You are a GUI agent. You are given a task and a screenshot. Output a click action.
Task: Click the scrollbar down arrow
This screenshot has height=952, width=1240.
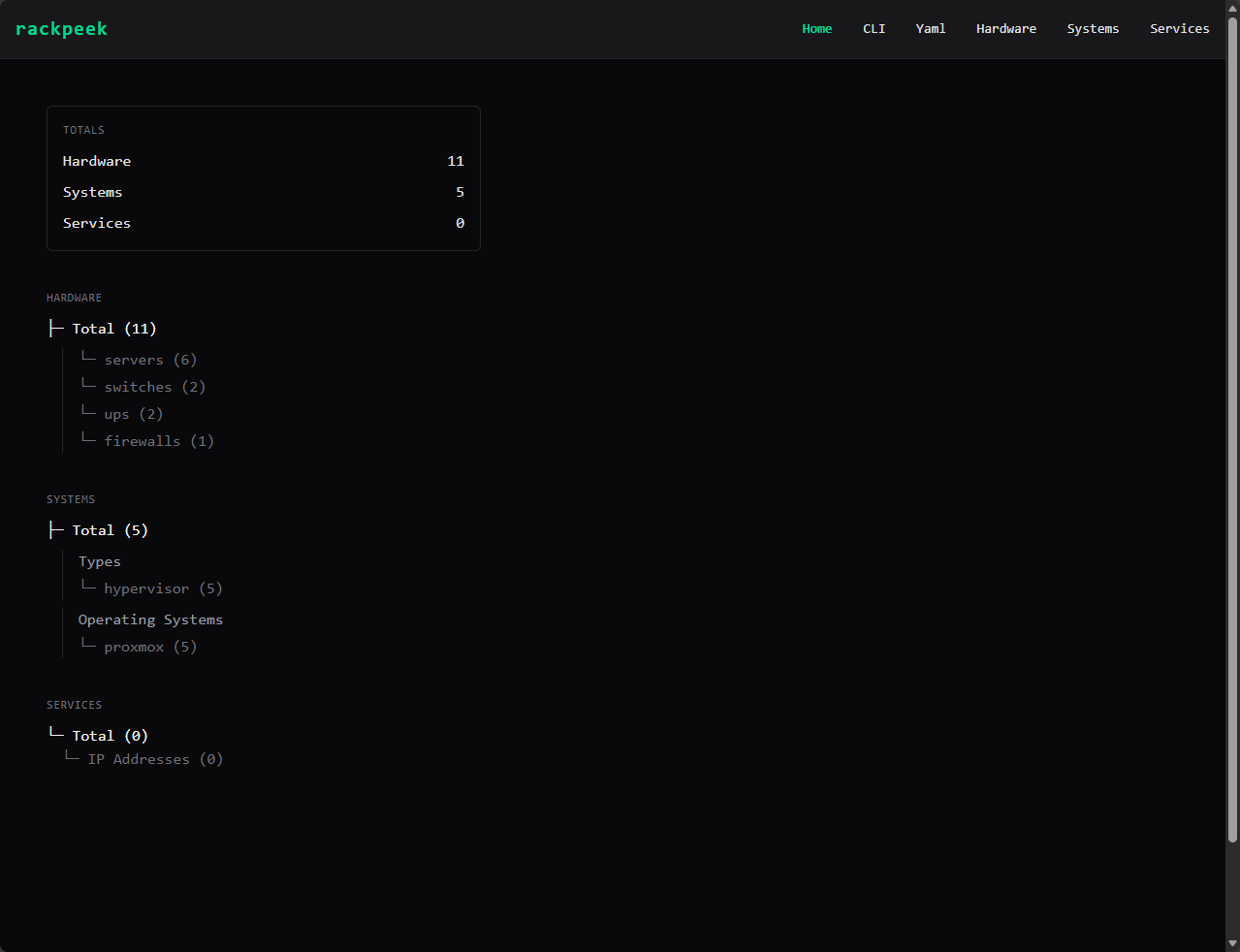click(x=1232, y=942)
